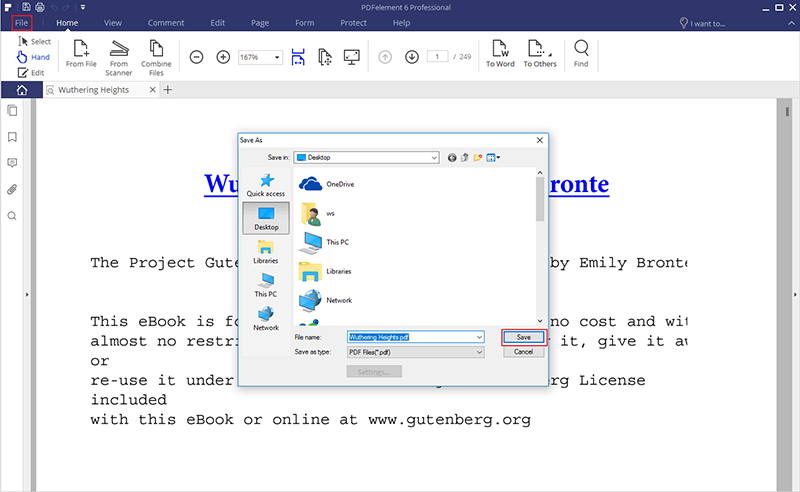This screenshot has height=492, width=800.
Task: Go to previous page arrow
Action: coord(385,57)
